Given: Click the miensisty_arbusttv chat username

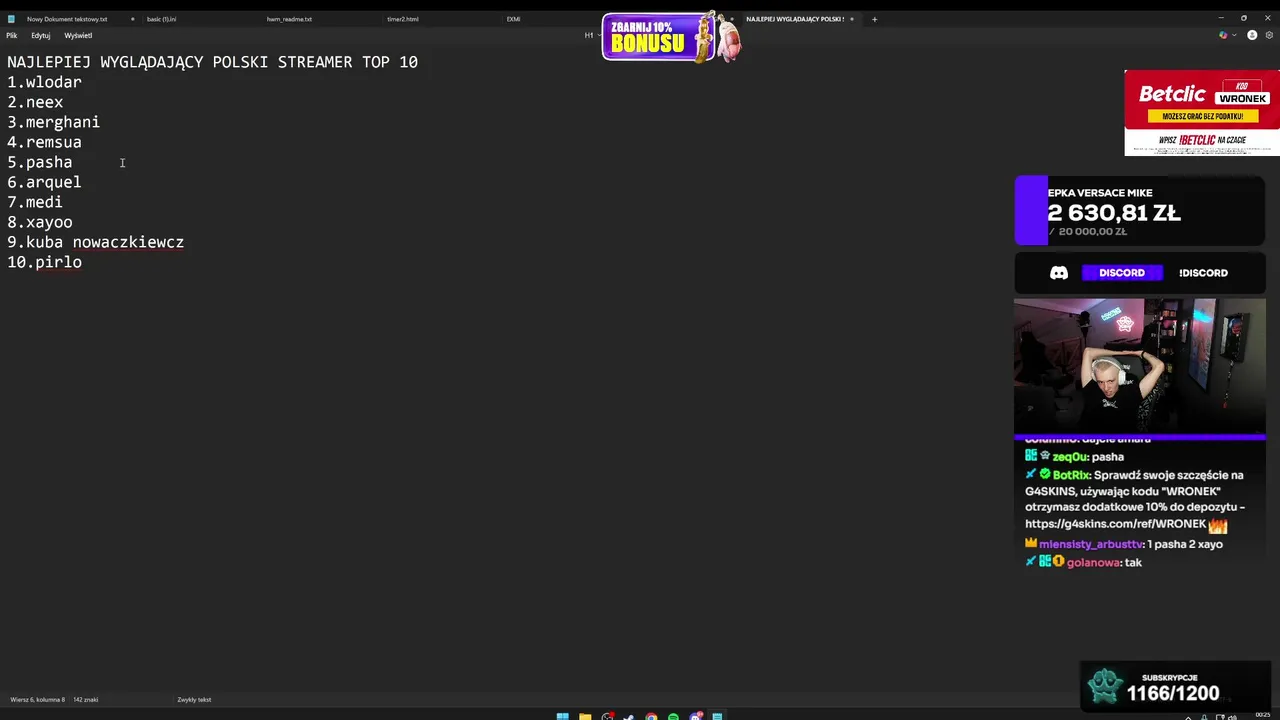Looking at the screenshot, I should point(1090,544).
